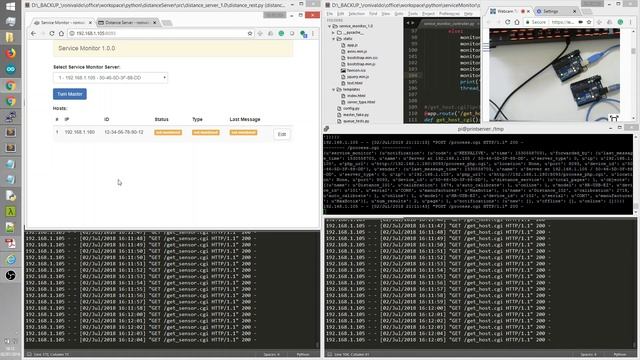Click the Turn Master button

point(70,94)
